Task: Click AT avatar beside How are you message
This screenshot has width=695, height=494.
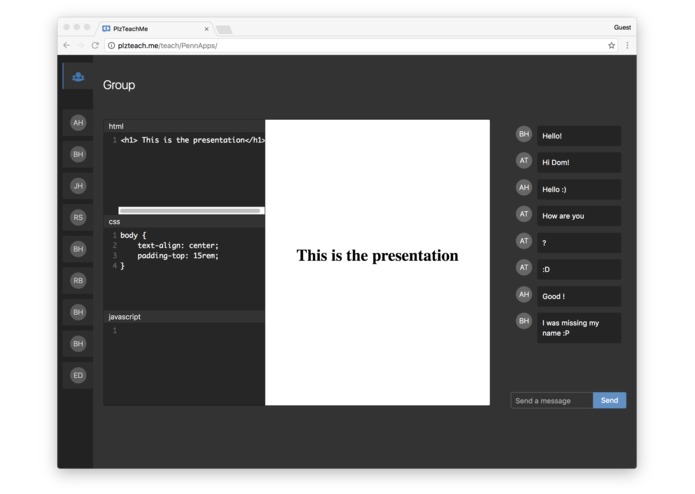Action: coord(524,214)
